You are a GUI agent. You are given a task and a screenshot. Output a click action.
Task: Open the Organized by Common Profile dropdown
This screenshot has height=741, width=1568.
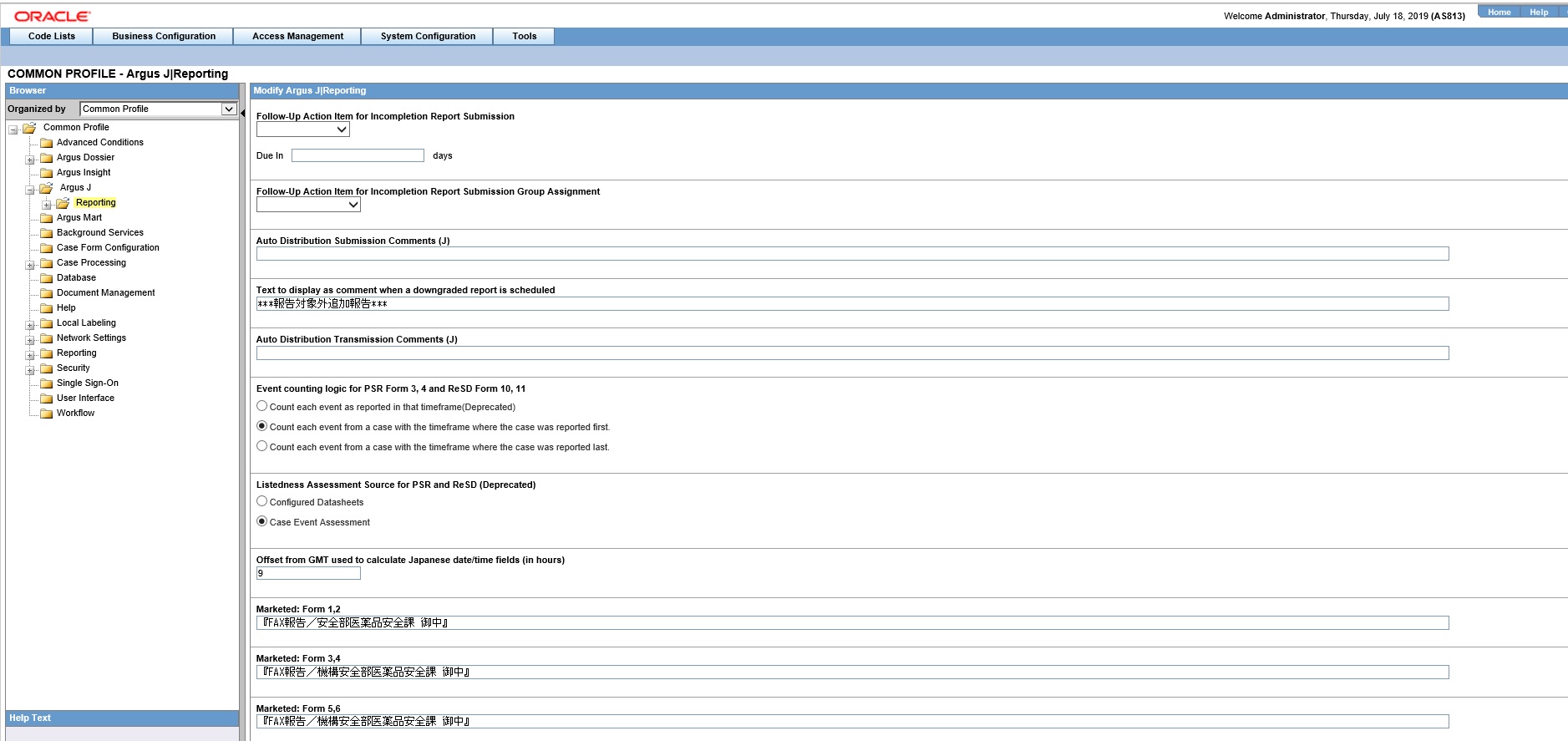coord(228,109)
